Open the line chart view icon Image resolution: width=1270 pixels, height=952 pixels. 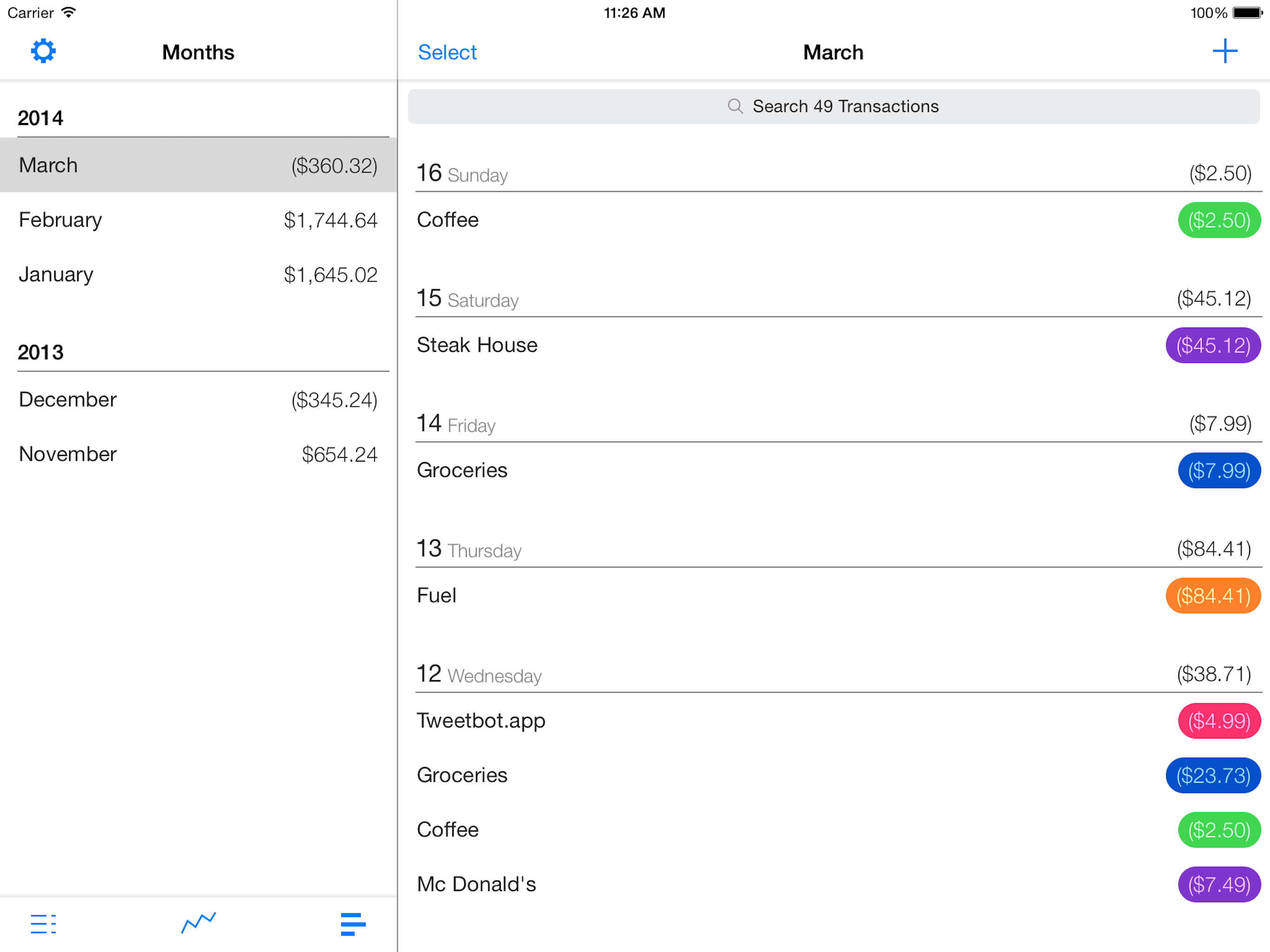tap(198, 923)
